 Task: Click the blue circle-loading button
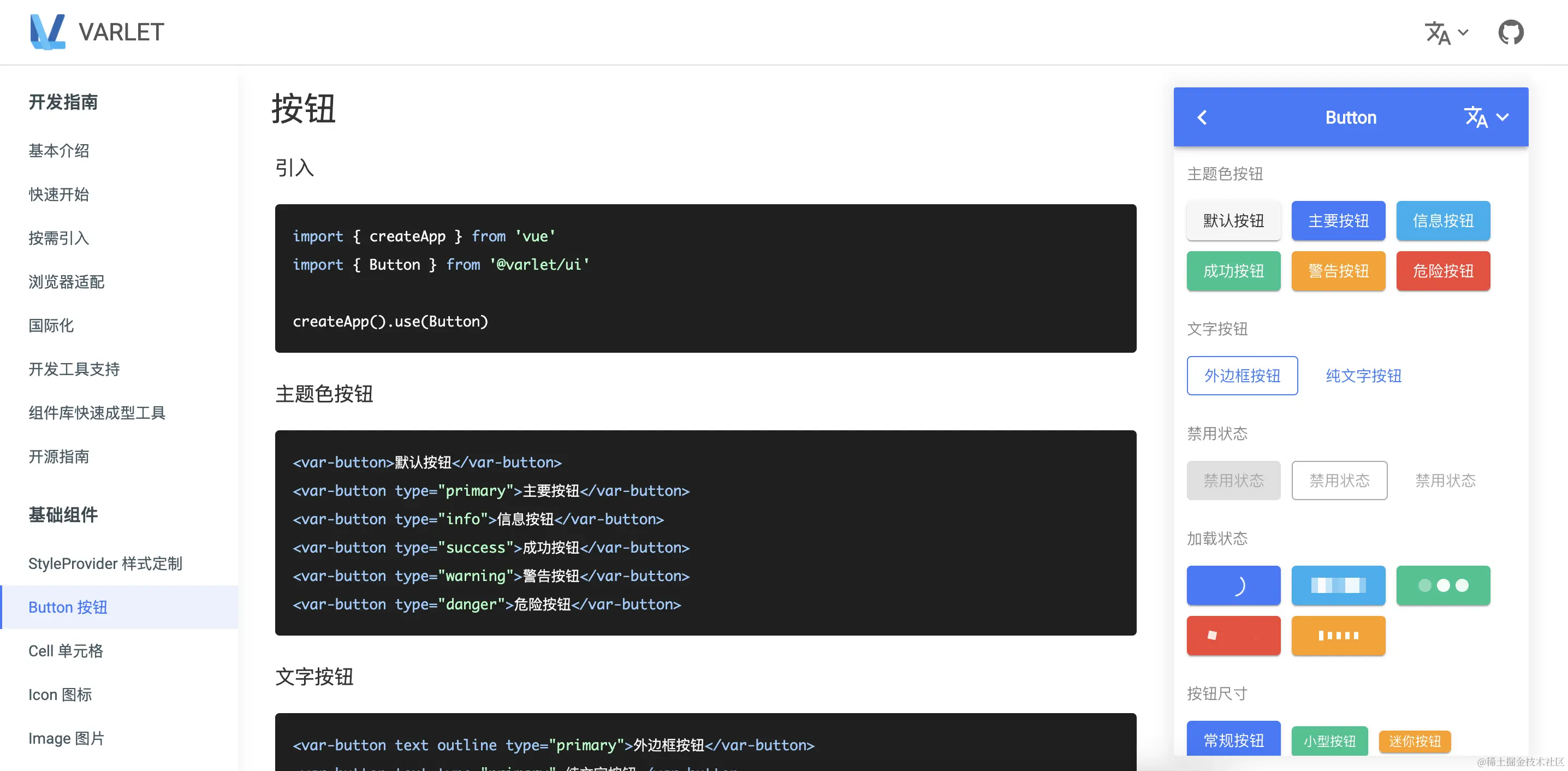[1233, 585]
